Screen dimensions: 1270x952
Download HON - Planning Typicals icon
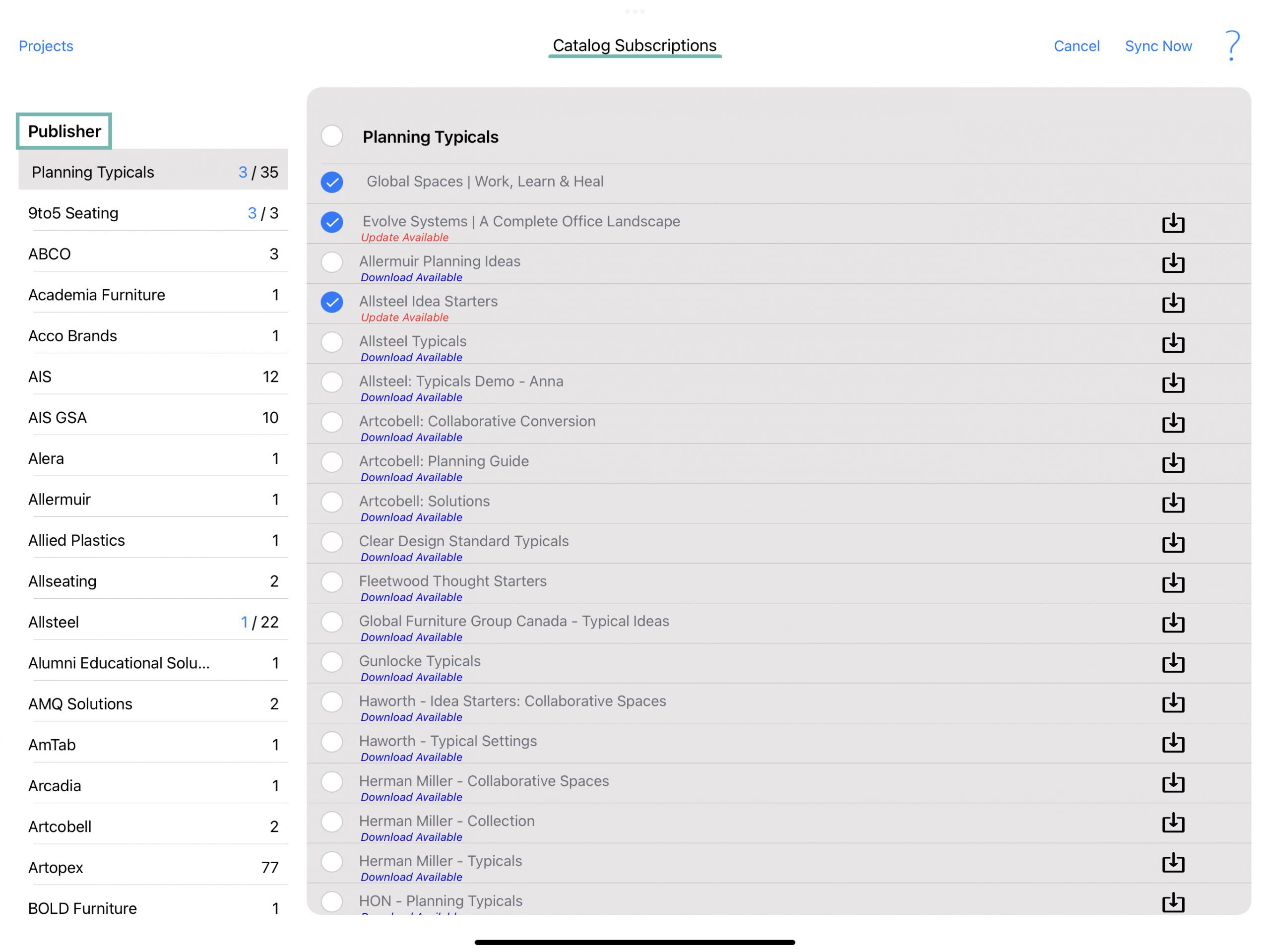[x=1173, y=902]
